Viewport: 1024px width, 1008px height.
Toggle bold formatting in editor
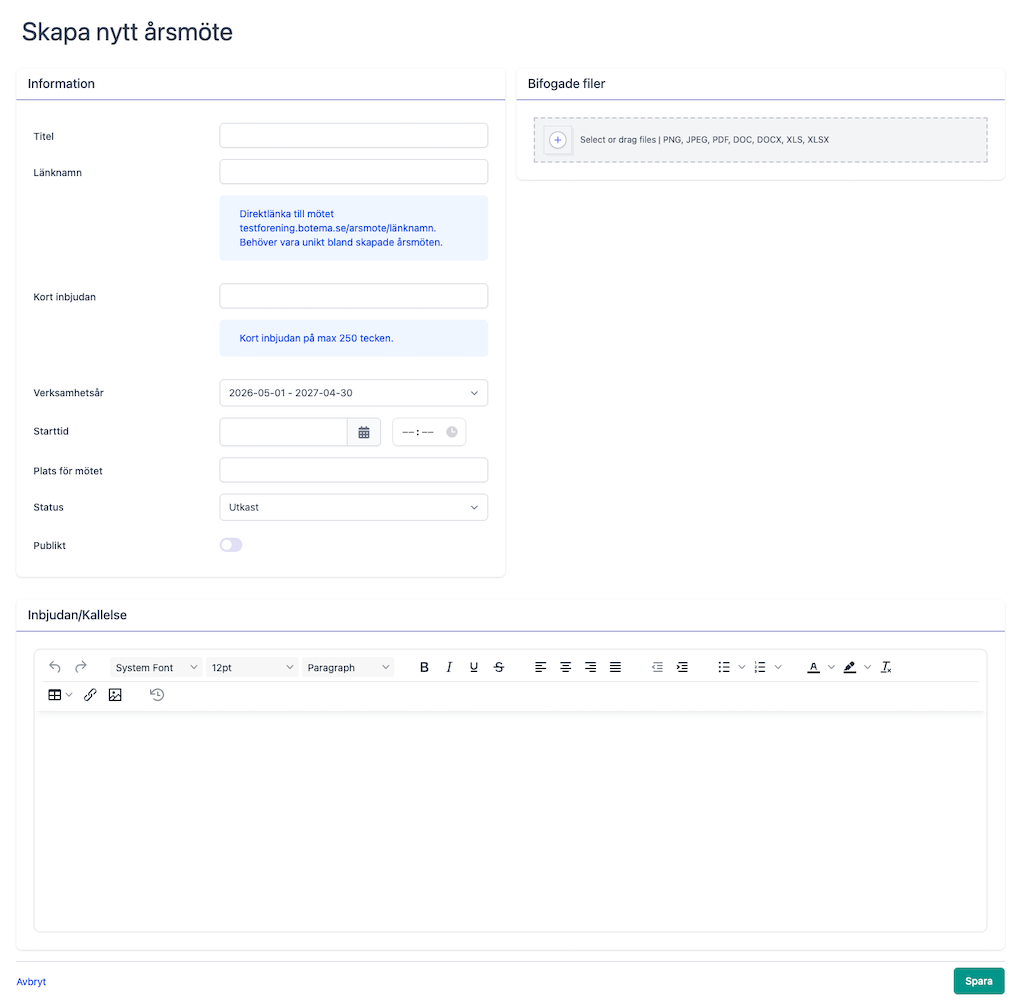(x=424, y=667)
